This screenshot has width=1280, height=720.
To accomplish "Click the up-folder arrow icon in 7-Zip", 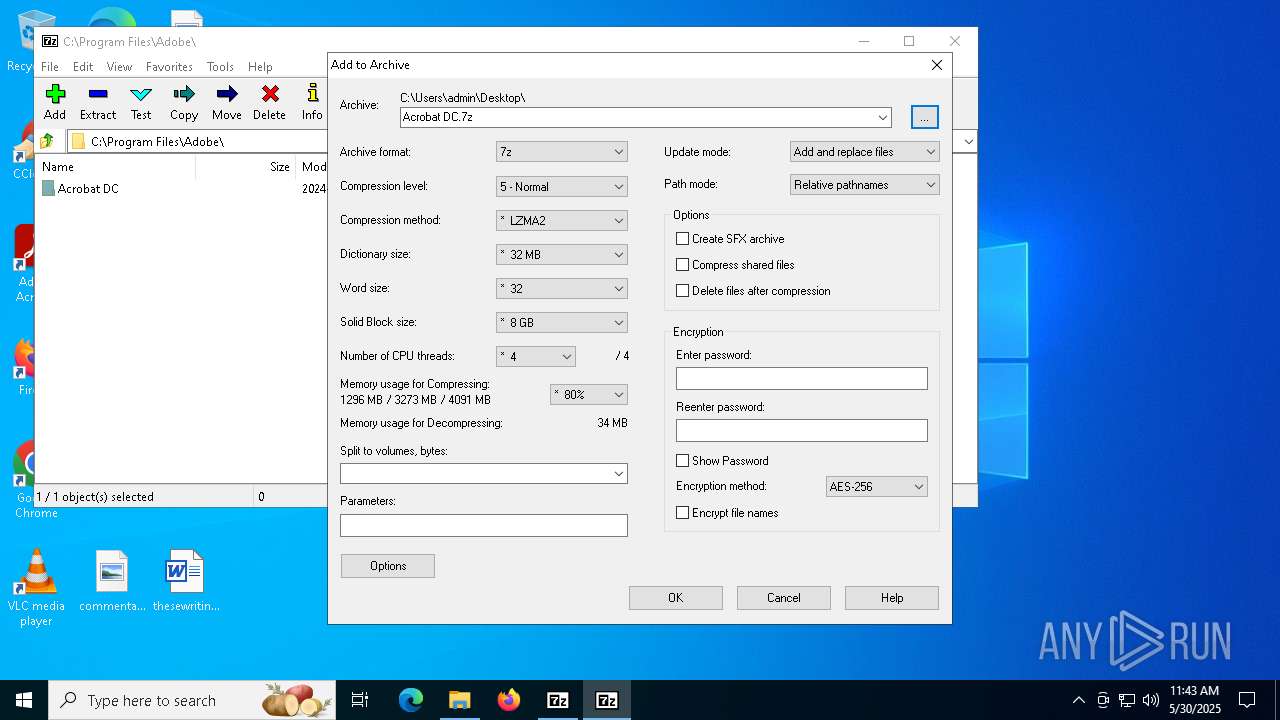I will click(x=47, y=141).
